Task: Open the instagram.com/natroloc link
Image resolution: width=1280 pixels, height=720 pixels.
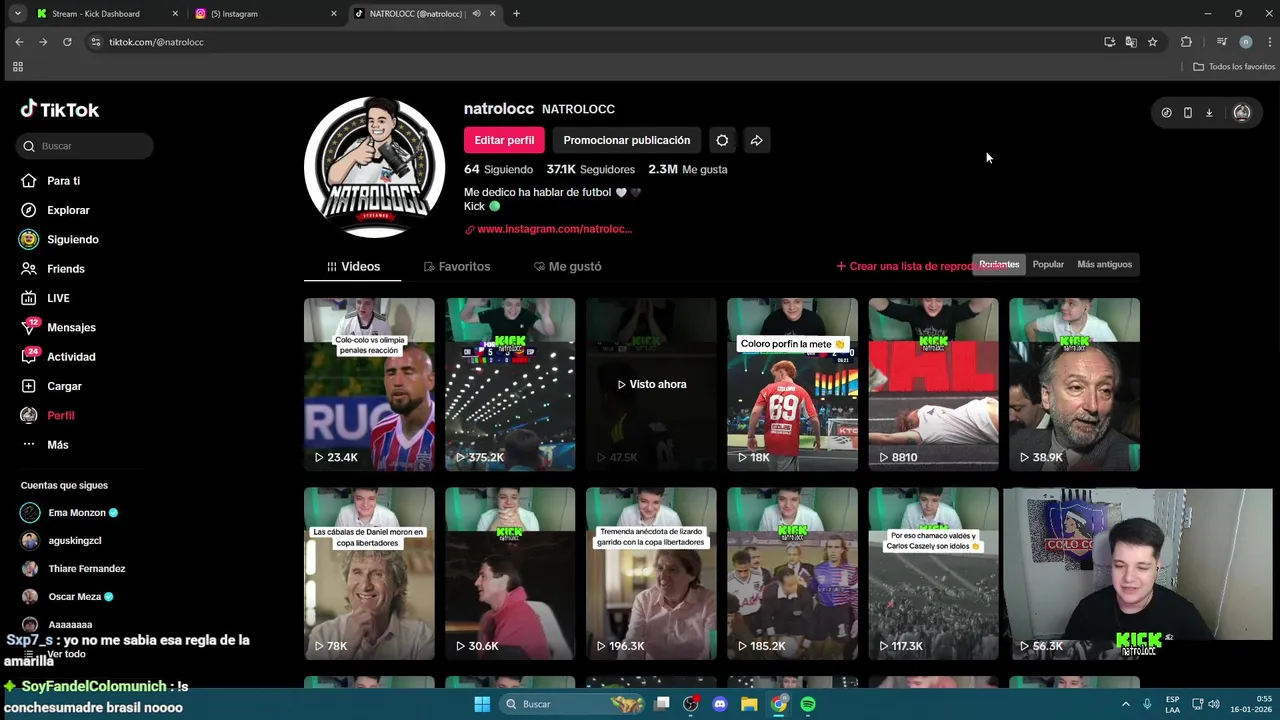Action: (x=548, y=229)
